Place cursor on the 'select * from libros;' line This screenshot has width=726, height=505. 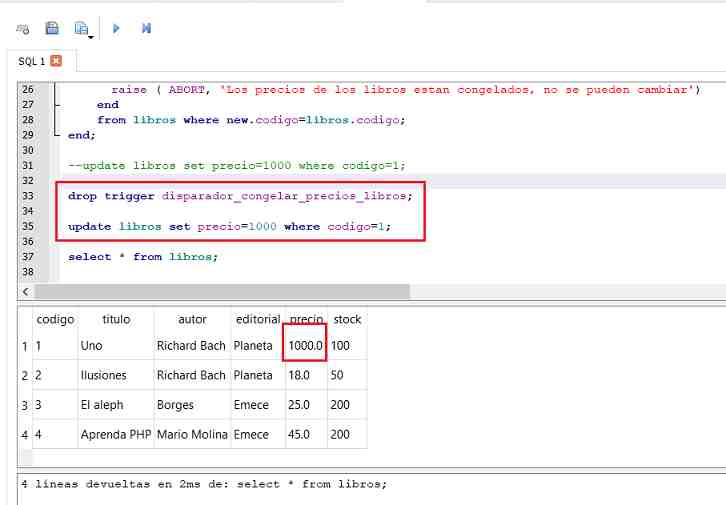point(143,257)
